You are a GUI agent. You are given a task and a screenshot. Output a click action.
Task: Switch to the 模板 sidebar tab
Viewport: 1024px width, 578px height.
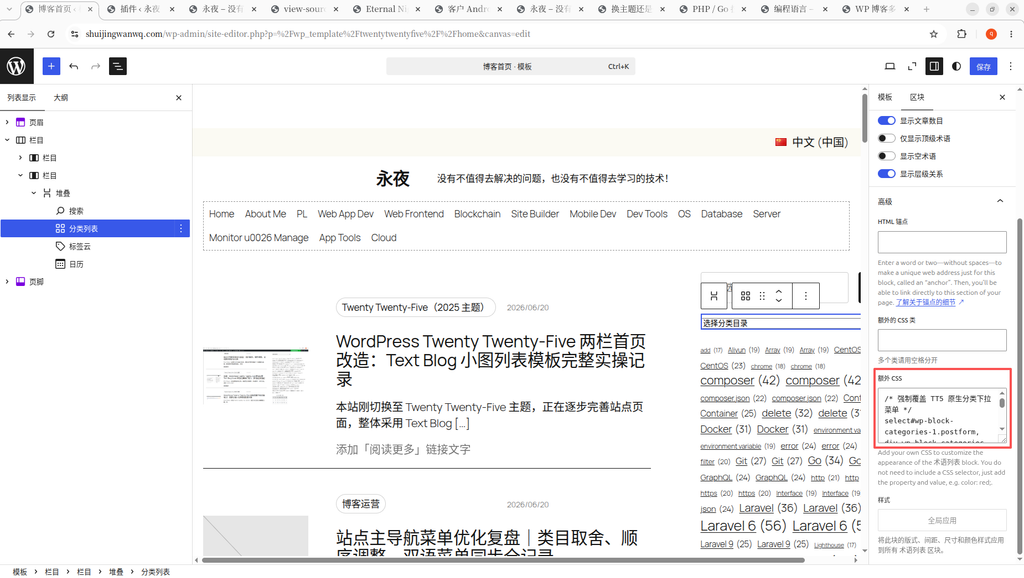(x=885, y=97)
